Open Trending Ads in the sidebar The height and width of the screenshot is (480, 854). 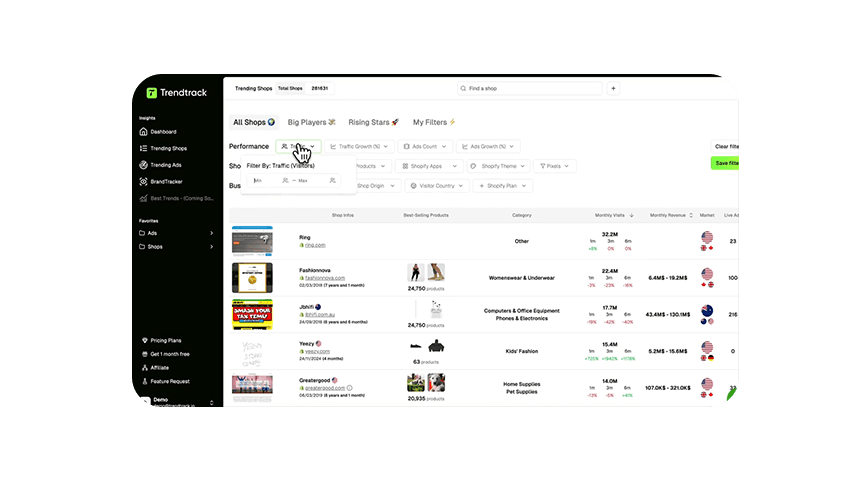[x=166, y=165]
